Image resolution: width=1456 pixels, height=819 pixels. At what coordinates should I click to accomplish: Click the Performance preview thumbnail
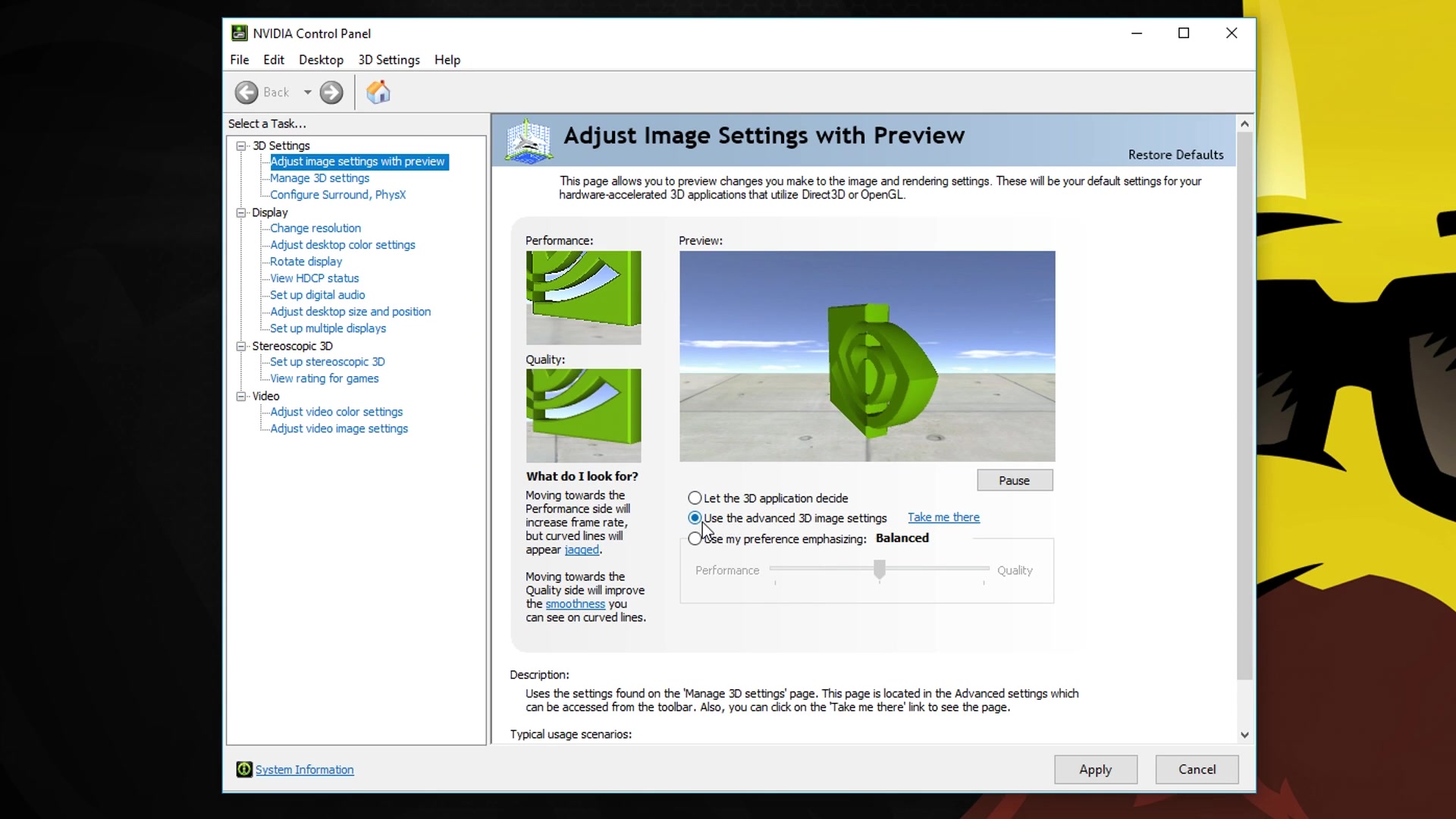click(583, 297)
